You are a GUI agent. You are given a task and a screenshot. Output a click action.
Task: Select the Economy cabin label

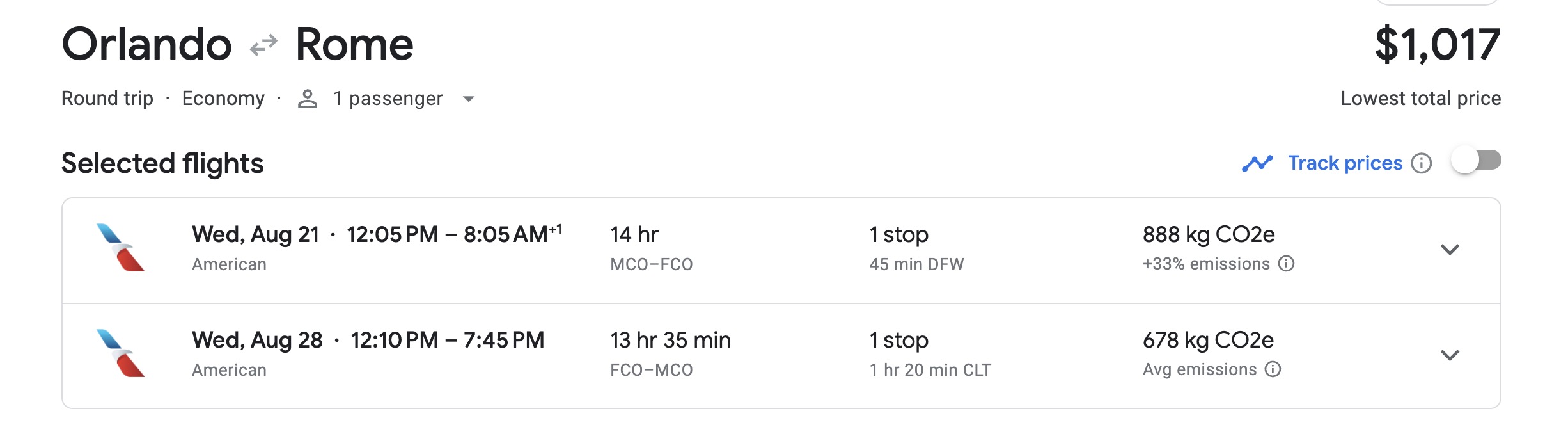(223, 97)
